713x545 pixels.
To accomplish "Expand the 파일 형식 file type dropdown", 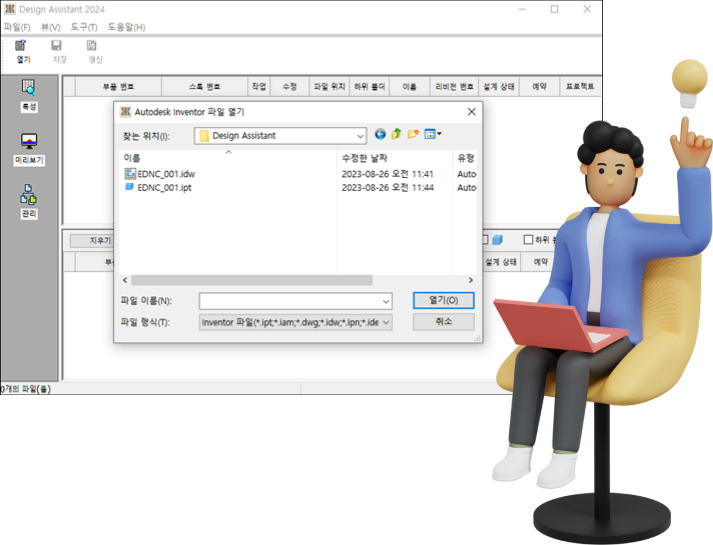I will (x=386, y=322).
